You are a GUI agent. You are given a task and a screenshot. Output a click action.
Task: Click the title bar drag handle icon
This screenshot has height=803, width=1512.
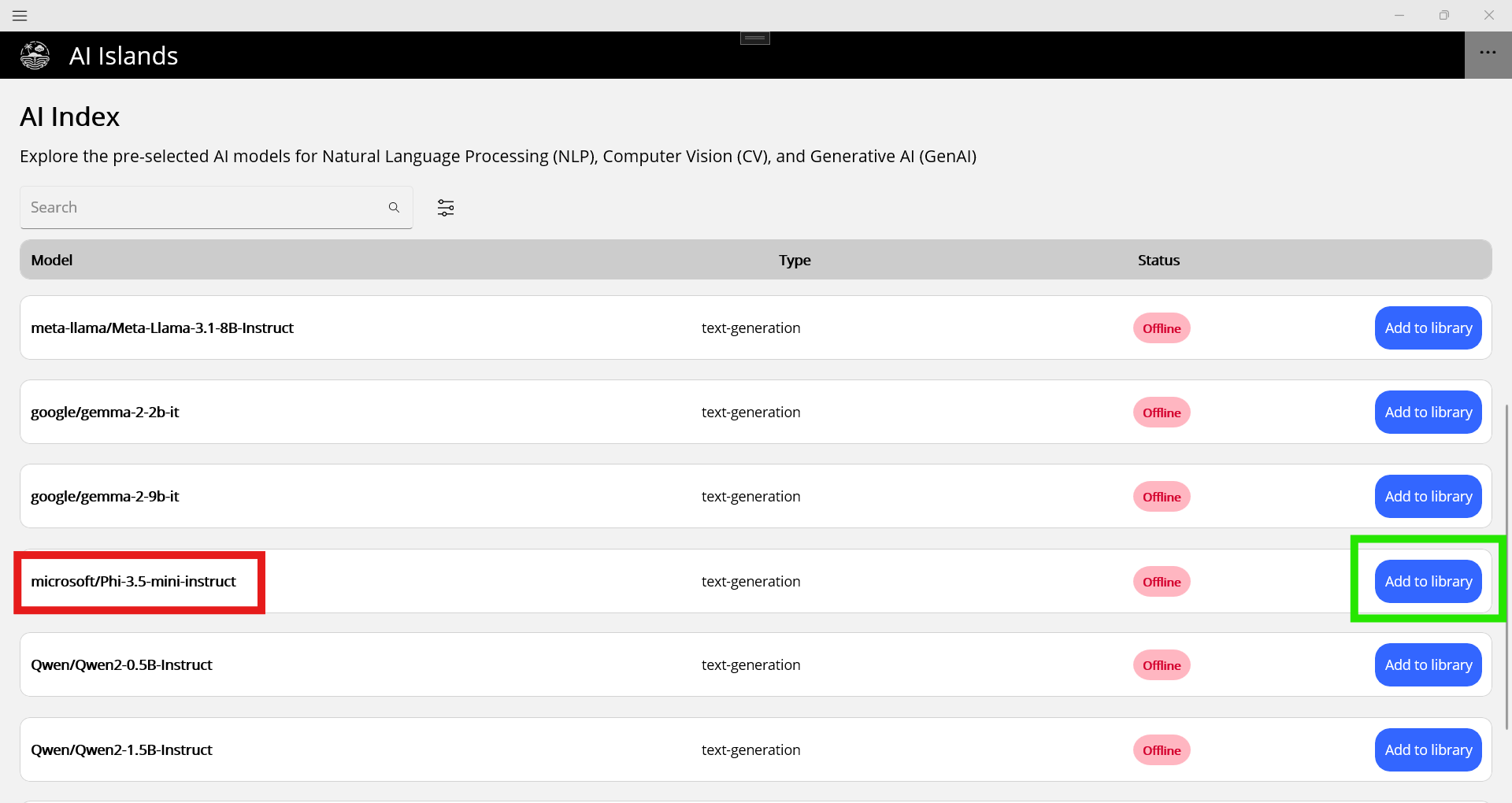point(755,38)
